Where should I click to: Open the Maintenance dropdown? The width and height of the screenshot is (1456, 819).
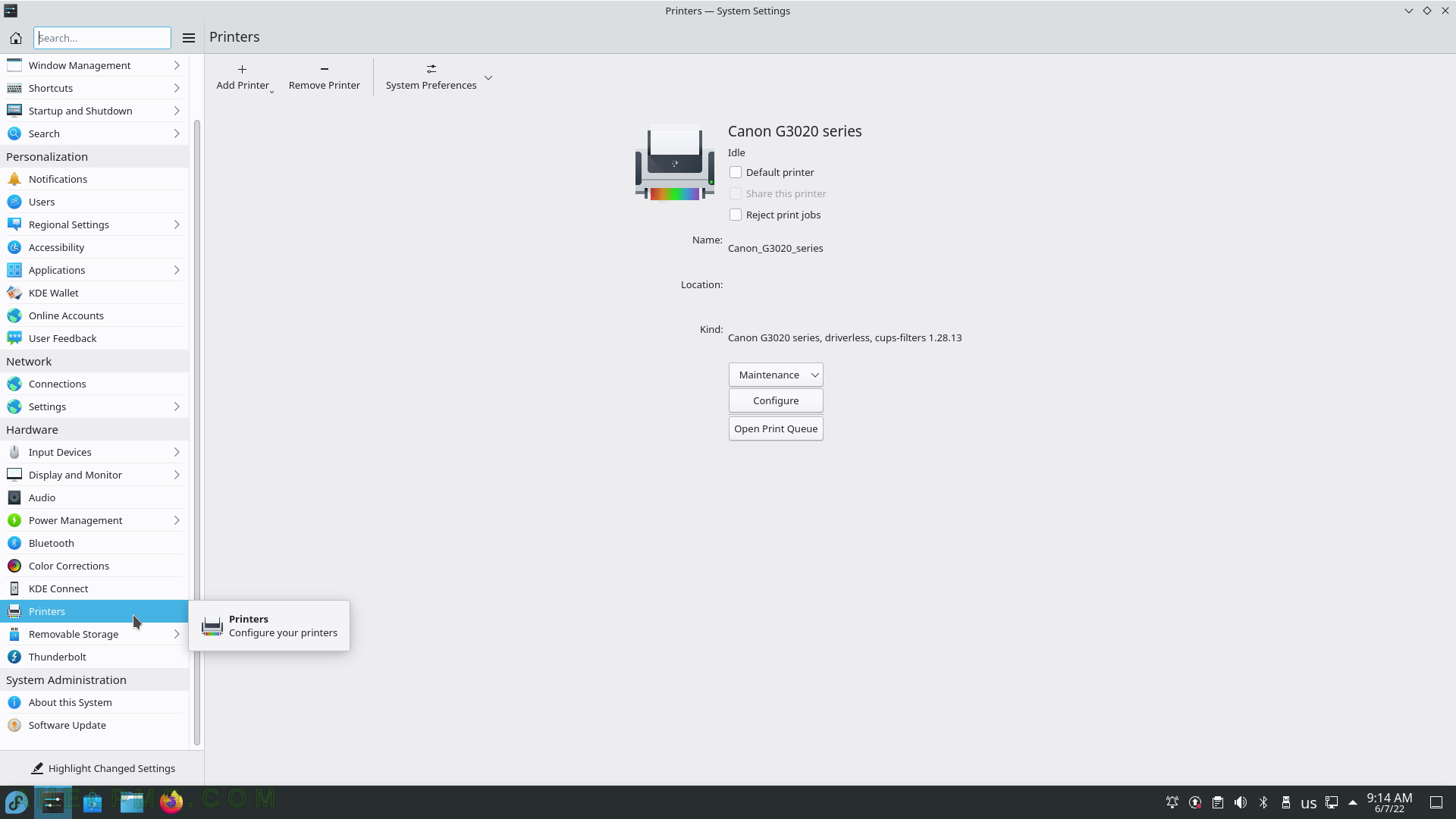[x=776, y=375]
